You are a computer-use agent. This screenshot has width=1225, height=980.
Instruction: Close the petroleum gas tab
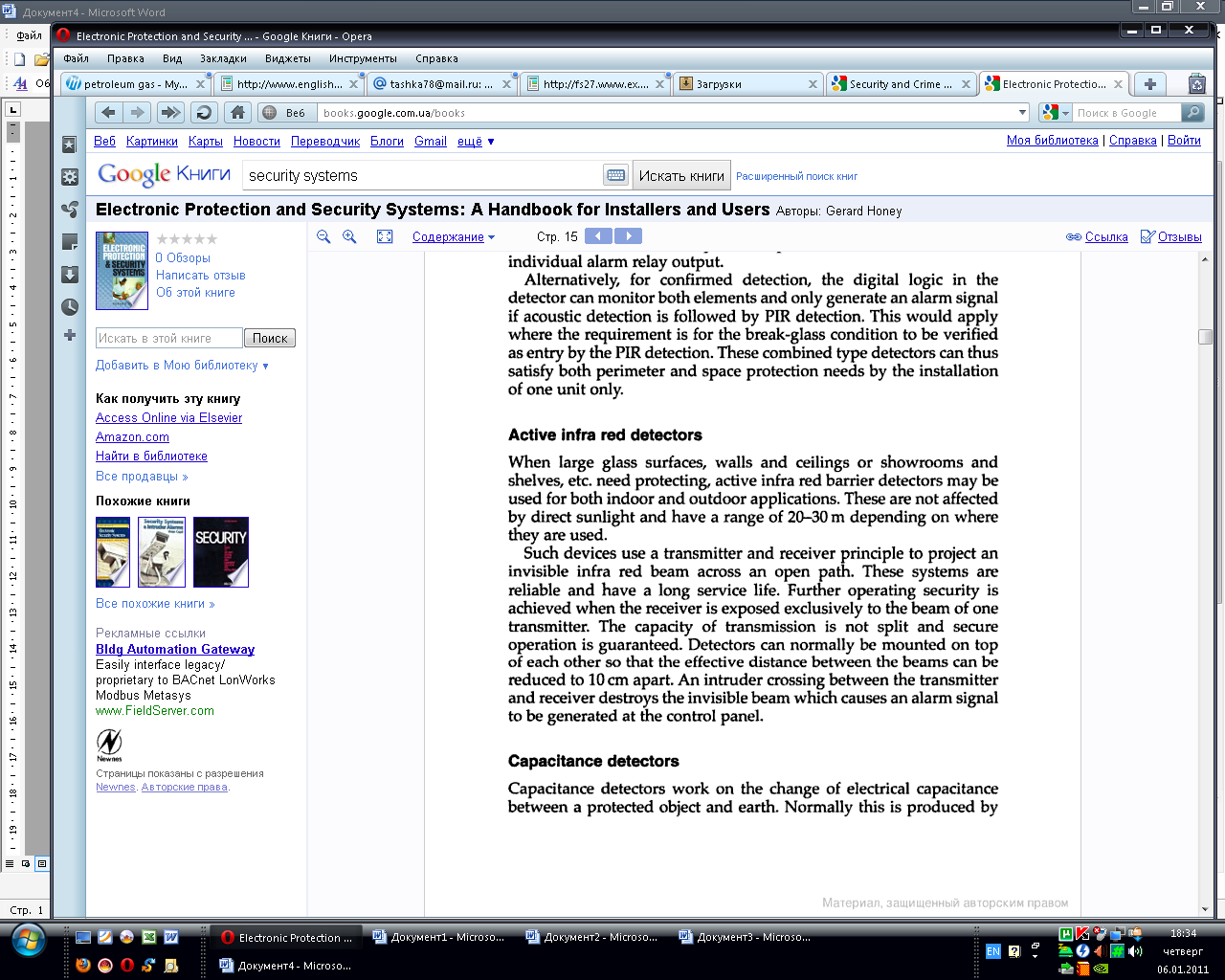click(200, 84)
